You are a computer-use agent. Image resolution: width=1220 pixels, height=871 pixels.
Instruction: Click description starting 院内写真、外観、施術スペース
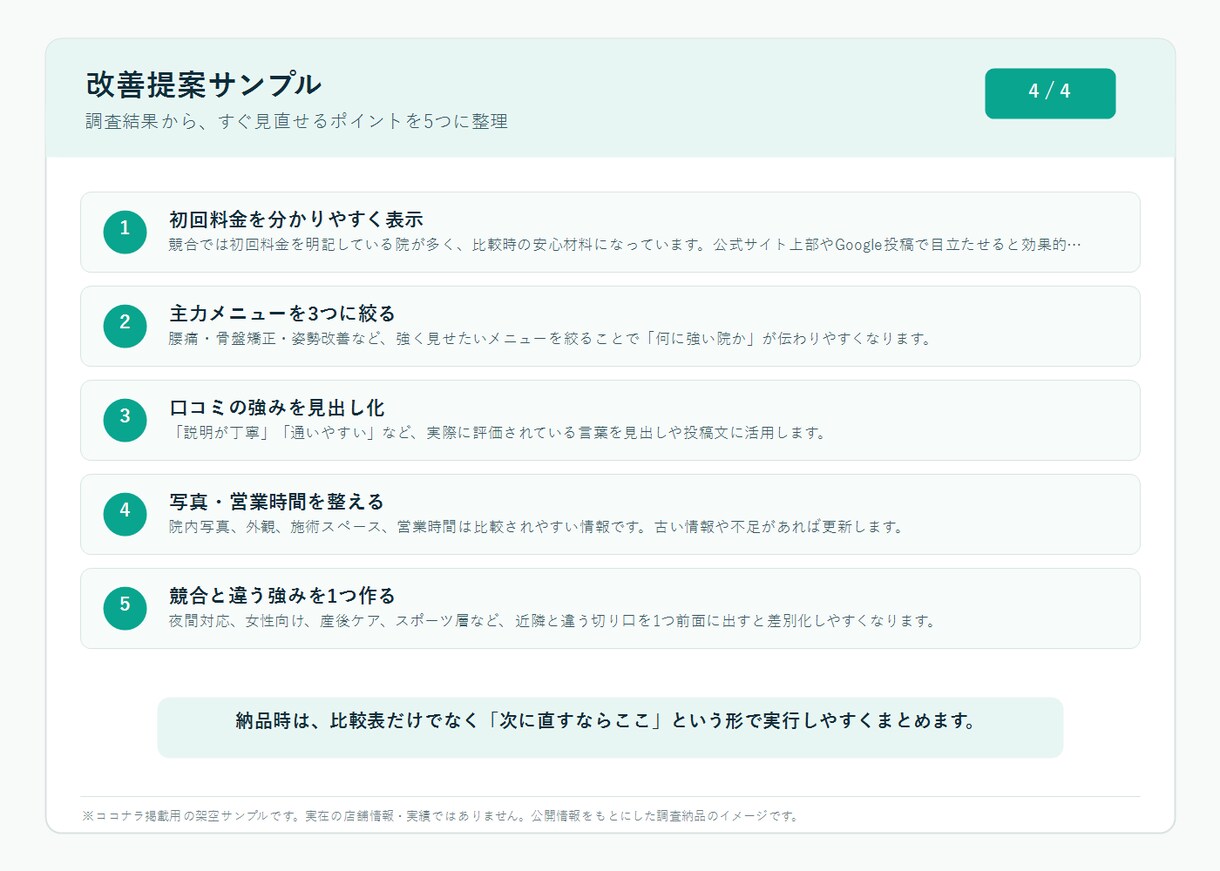click(x=536, y=527)
